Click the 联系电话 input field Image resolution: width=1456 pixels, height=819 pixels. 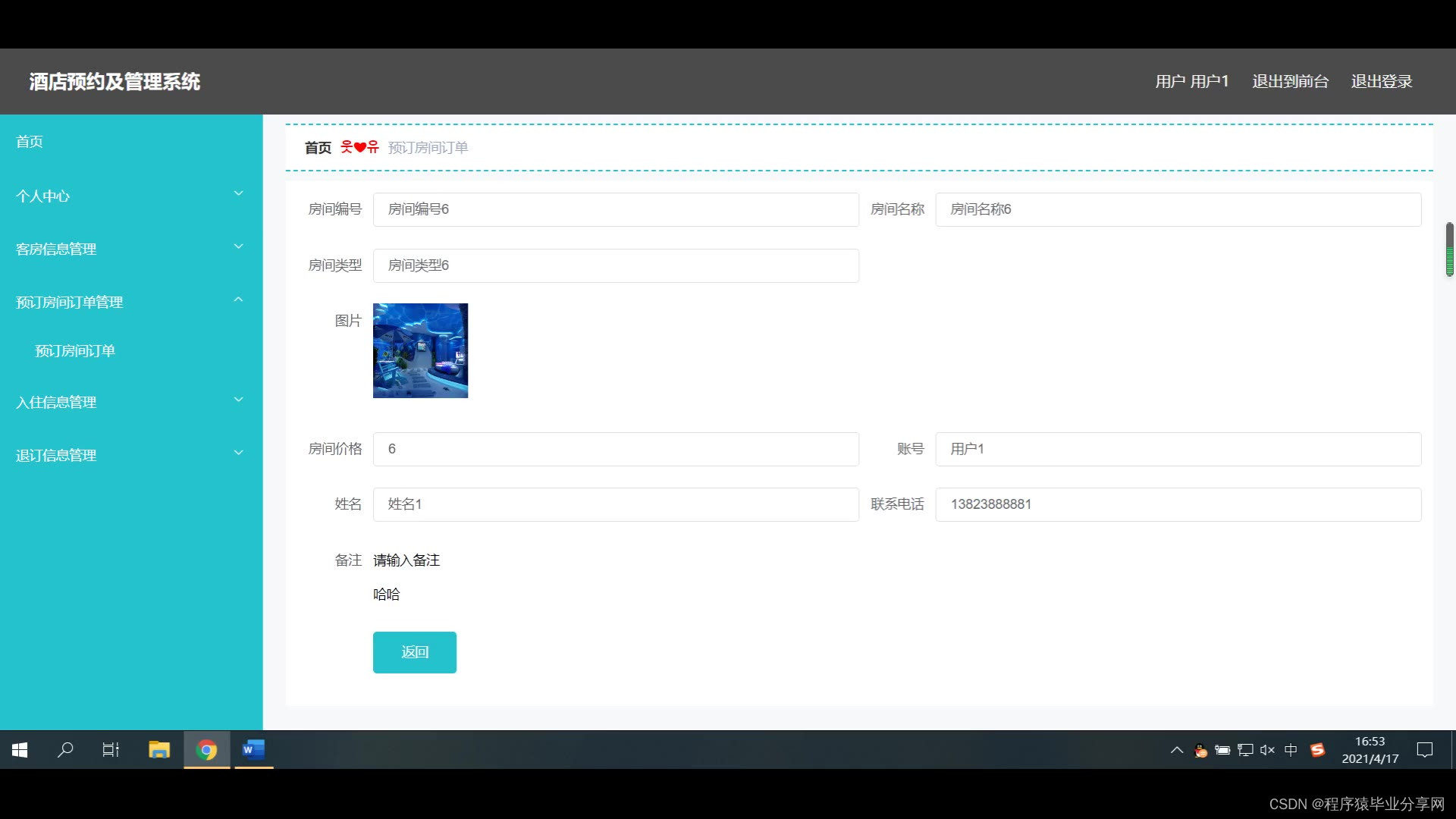pyautogui.click(x=1178, y=504)
